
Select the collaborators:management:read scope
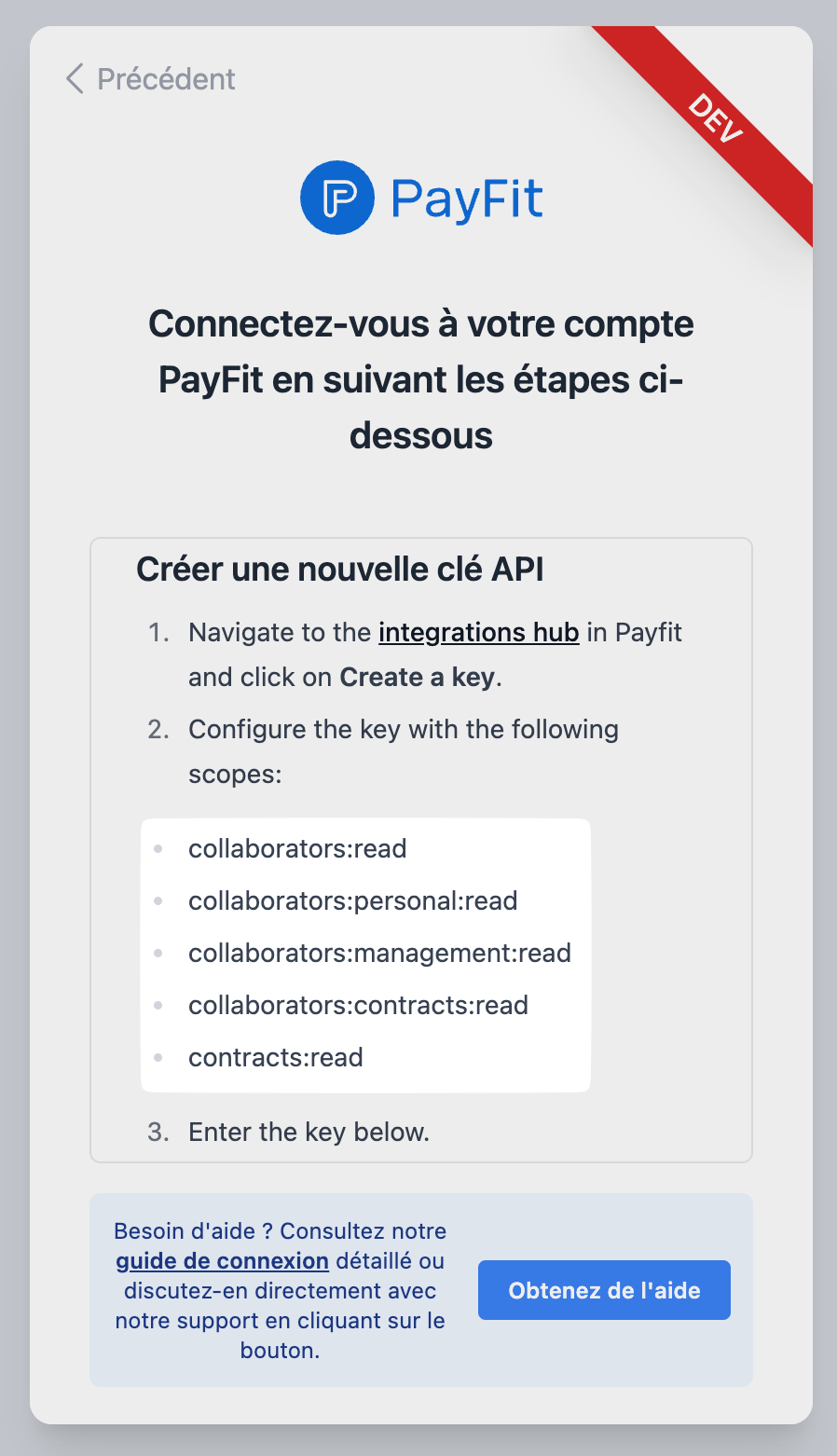coord(379,953)
